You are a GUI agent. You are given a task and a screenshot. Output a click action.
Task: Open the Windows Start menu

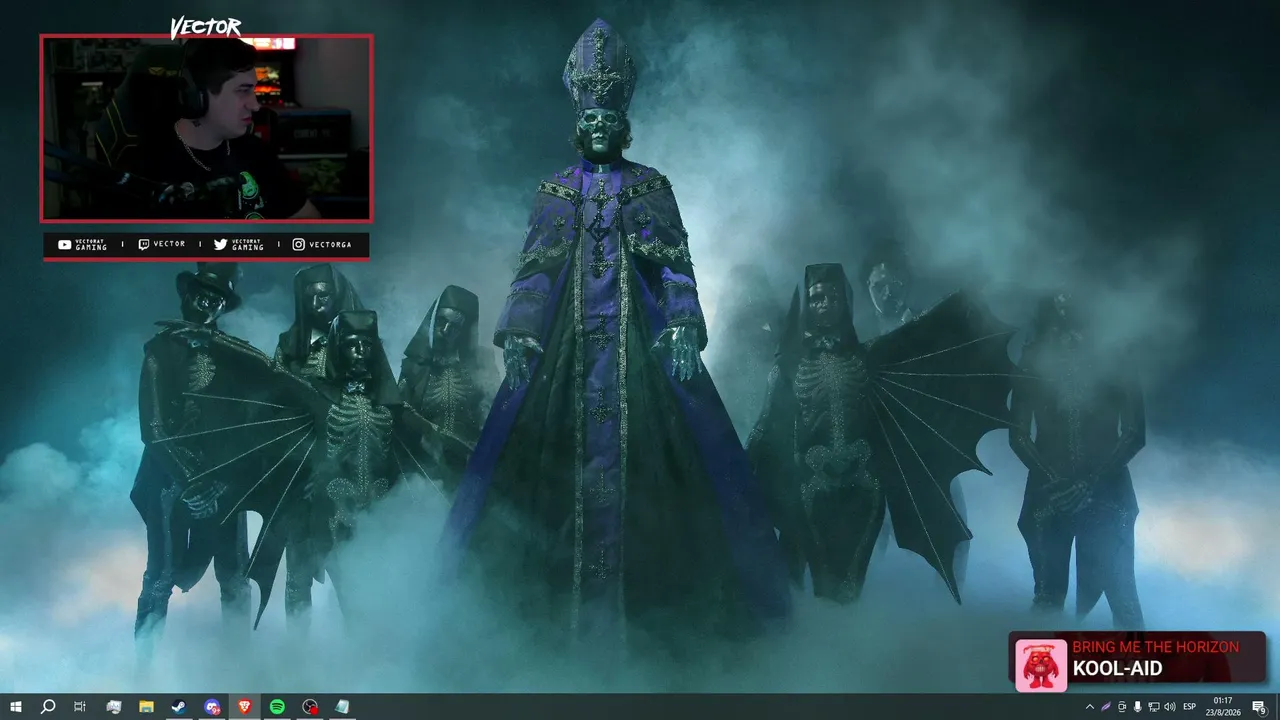pos(16,707)
